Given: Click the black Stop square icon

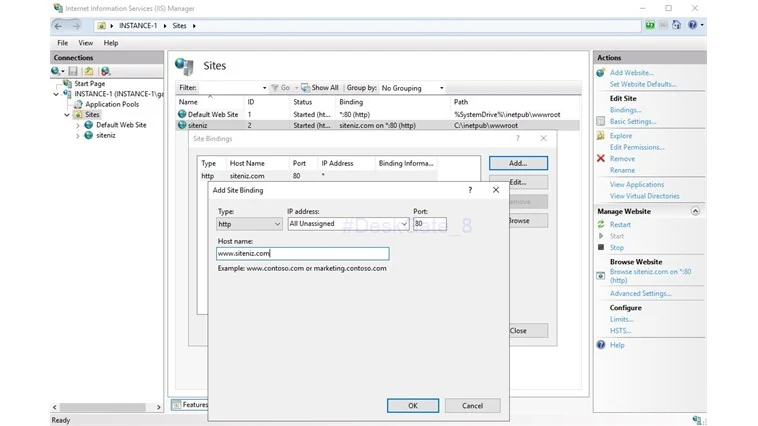Looking at the screenshot, I should (x=601, y=248).
